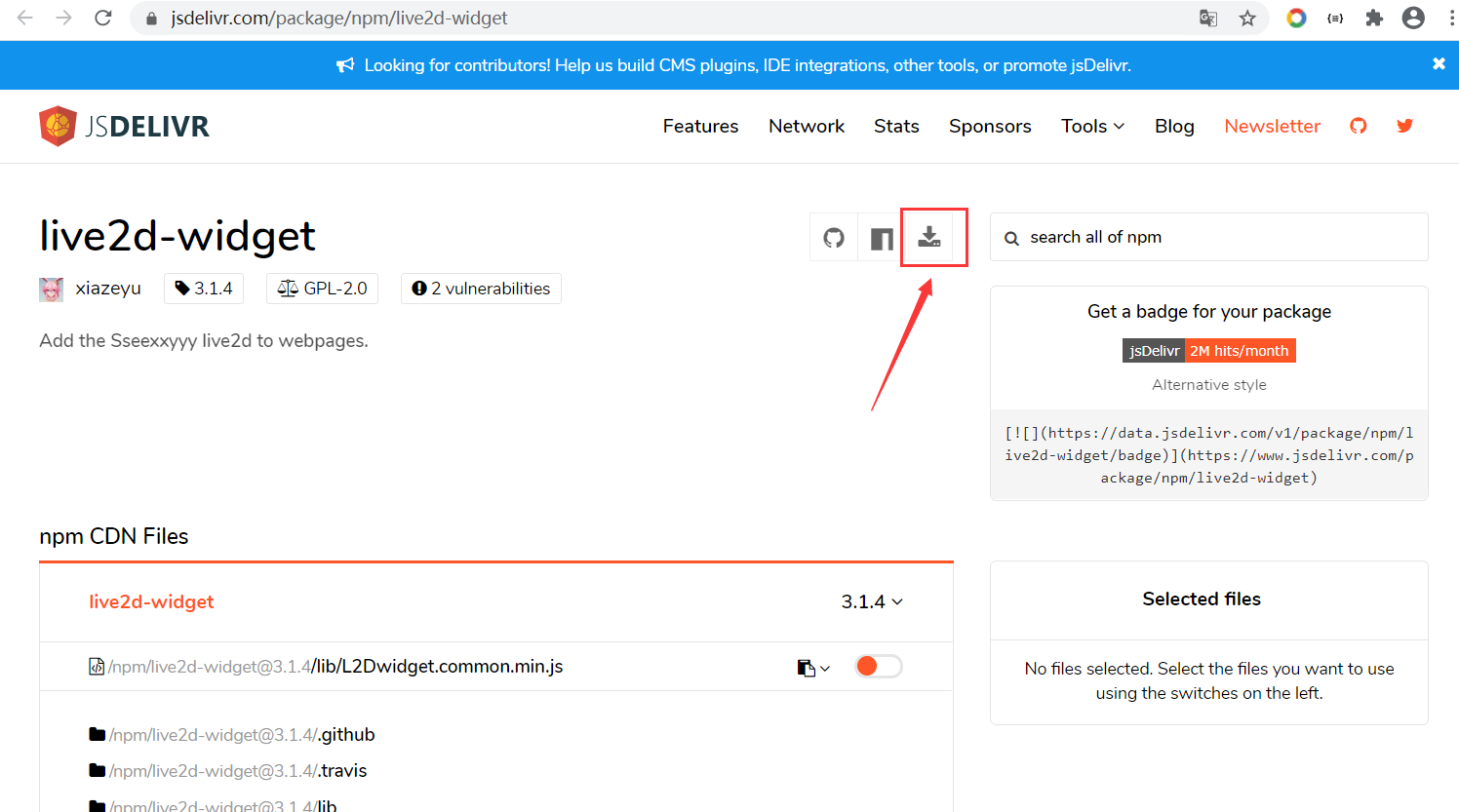The height and width of the screenshot is (812, 1459).
Task: Click the browser forward arrow
Action: tap(64, 18)
